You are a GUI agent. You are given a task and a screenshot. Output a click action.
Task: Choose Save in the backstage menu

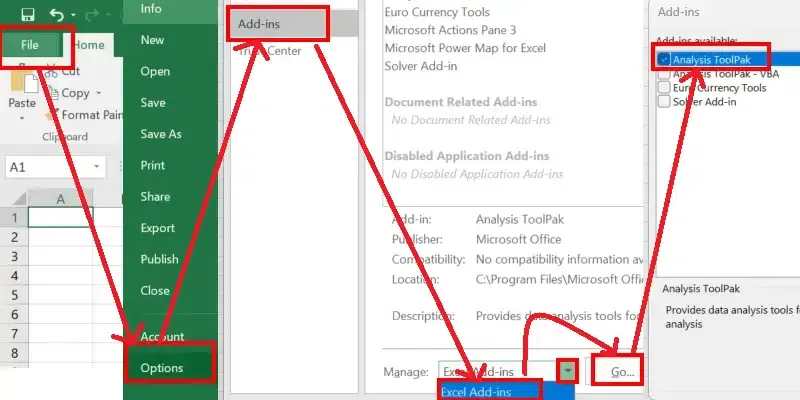pos(153,103)
